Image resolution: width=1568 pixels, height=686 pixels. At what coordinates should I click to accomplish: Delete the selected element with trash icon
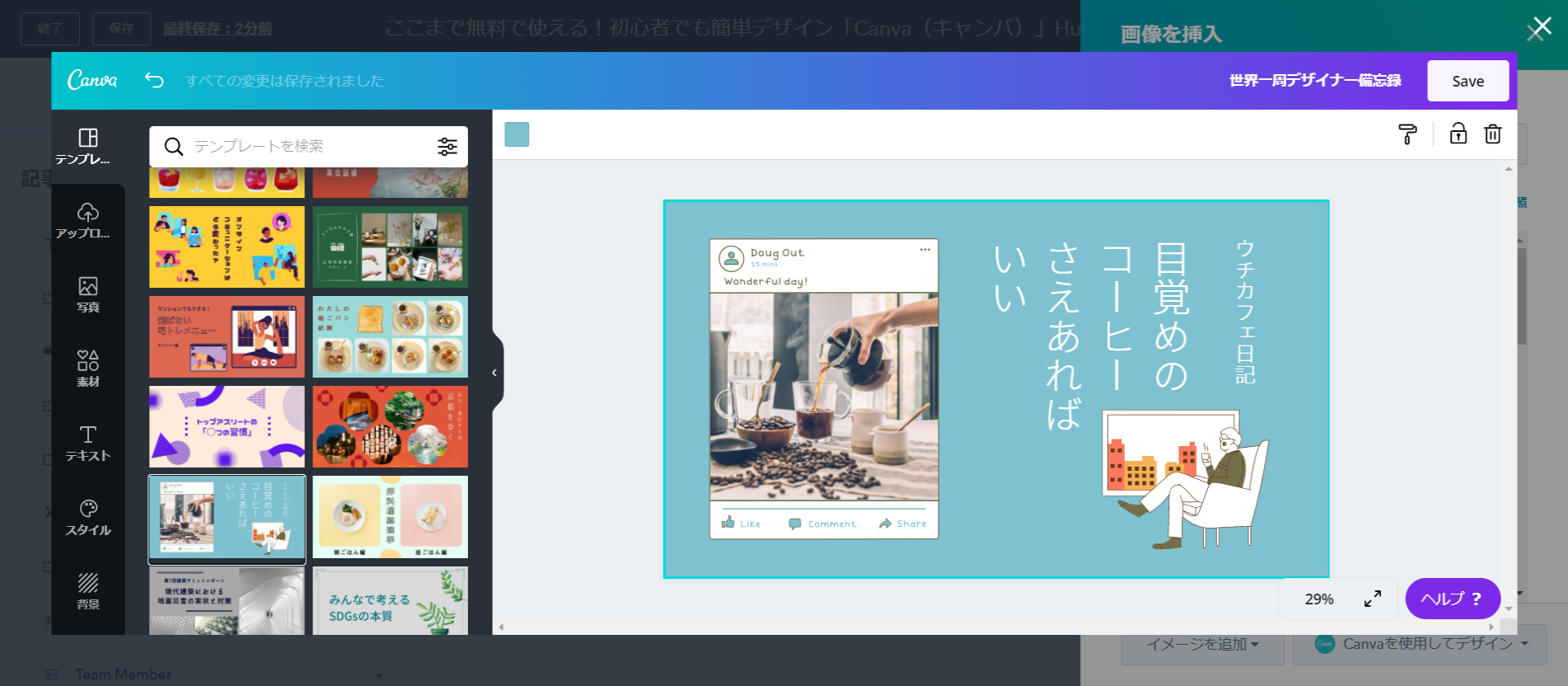point(1492,134)
